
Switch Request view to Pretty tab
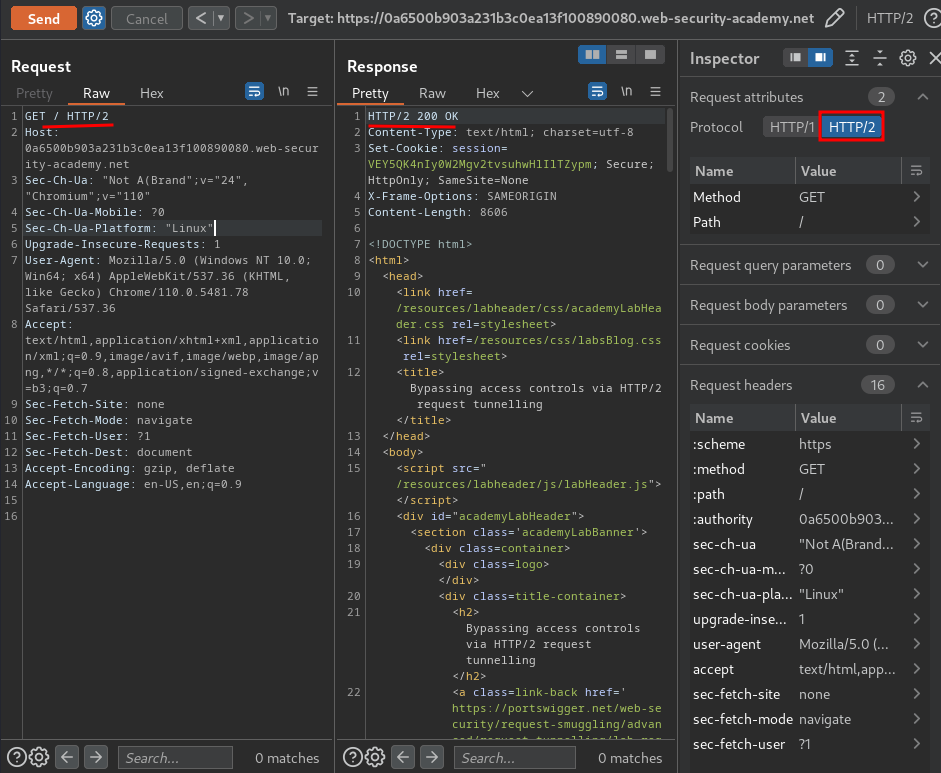34,93
